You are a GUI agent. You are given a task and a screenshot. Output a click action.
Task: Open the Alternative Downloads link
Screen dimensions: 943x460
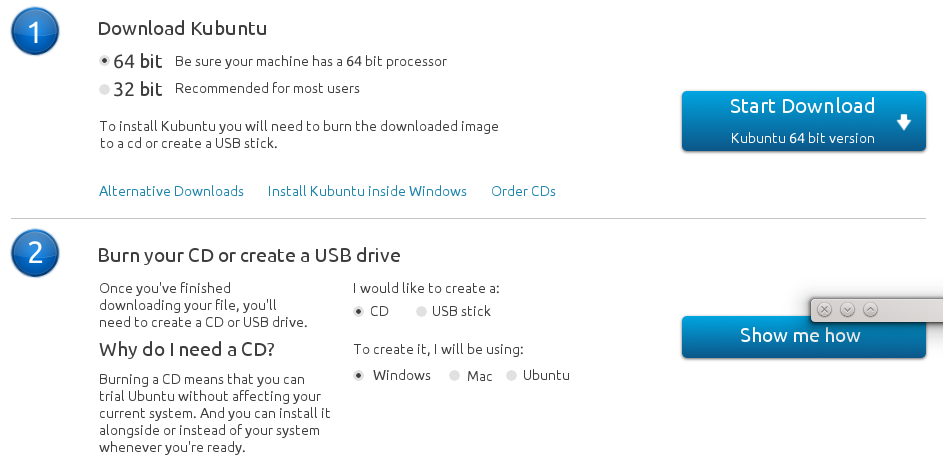tap(171, 191)
